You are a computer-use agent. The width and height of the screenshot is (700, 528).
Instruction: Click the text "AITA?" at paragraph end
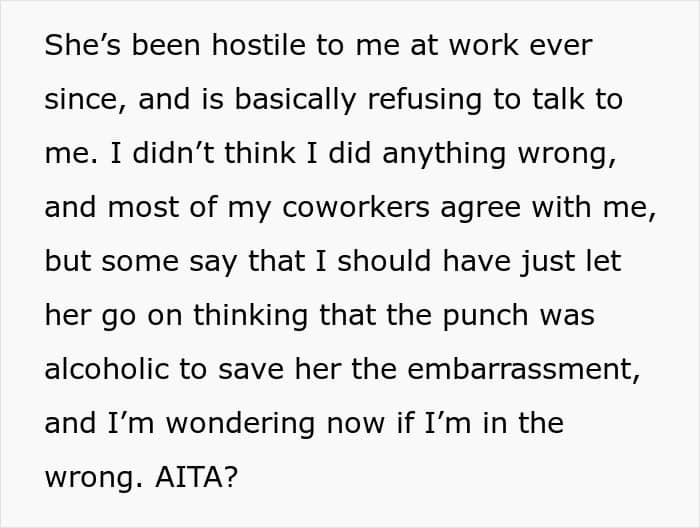click(196, 477)
